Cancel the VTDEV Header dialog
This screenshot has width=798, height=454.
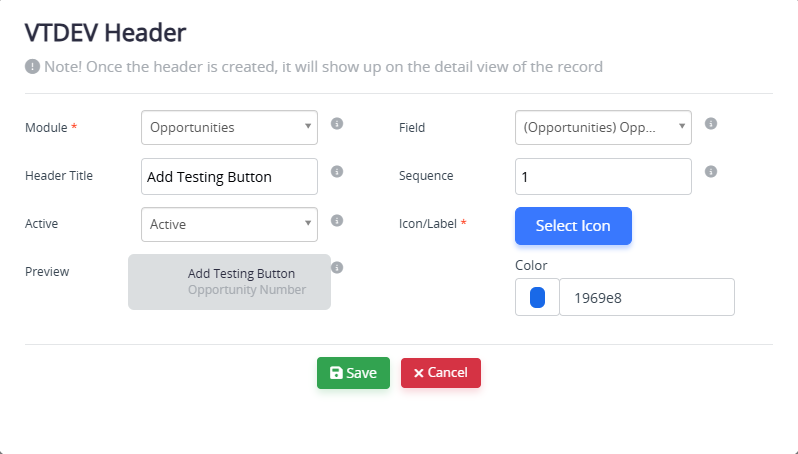pyautogui.click(x=441, y=373)
